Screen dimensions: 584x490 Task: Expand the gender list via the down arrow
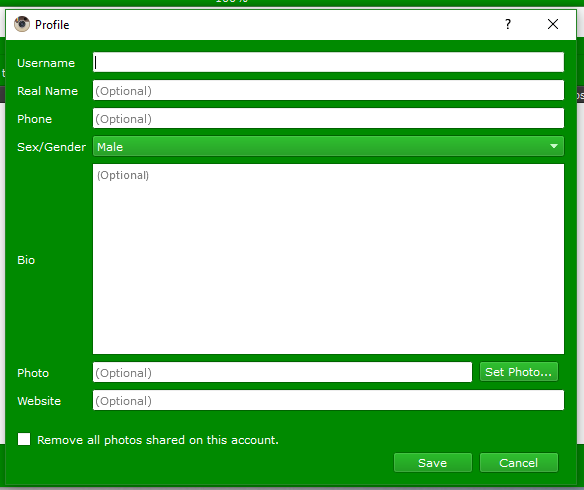tap(554, 146)
